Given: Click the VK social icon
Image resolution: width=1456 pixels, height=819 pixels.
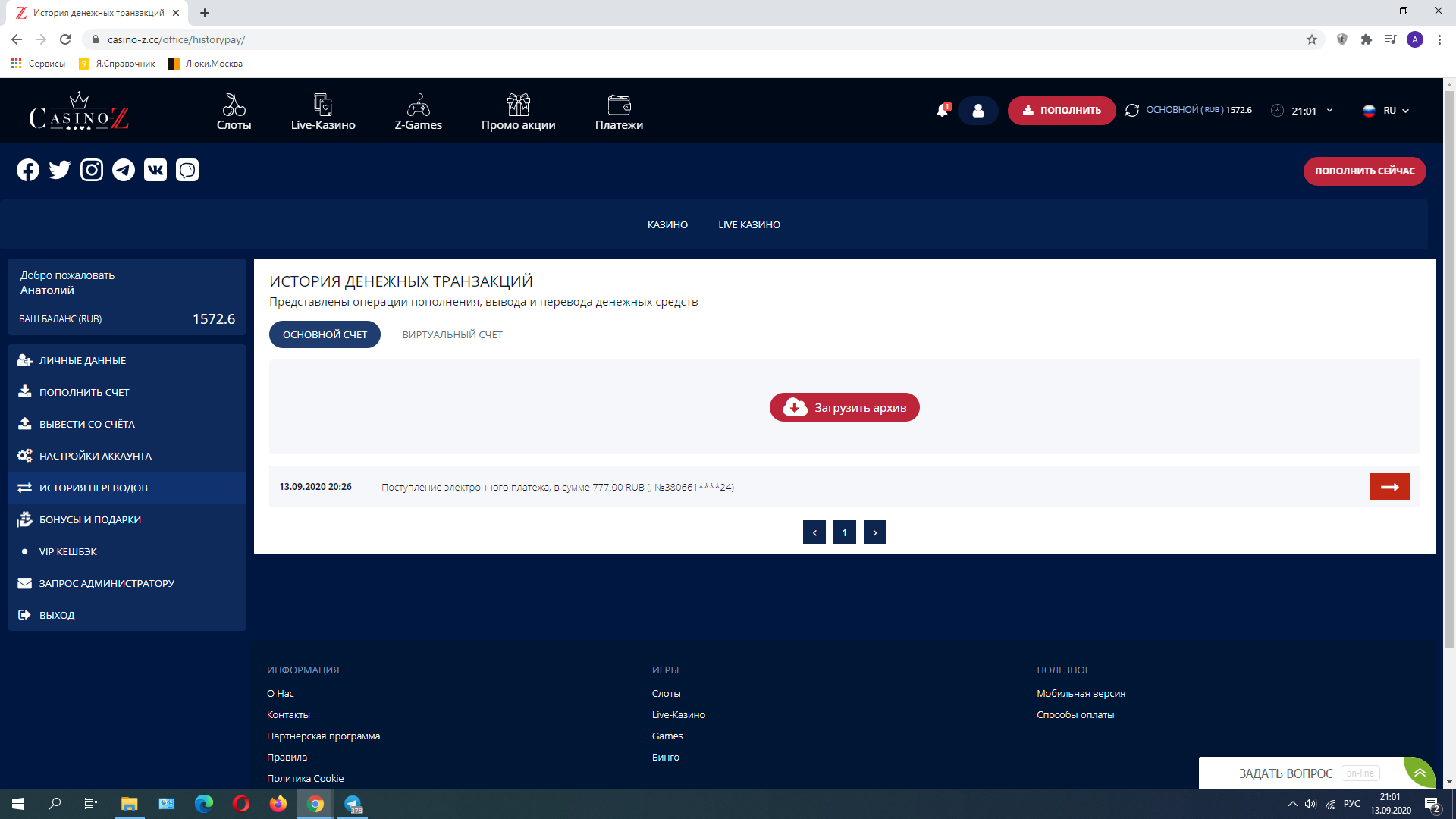Looking at the screenshot, I should click(155, 170).
